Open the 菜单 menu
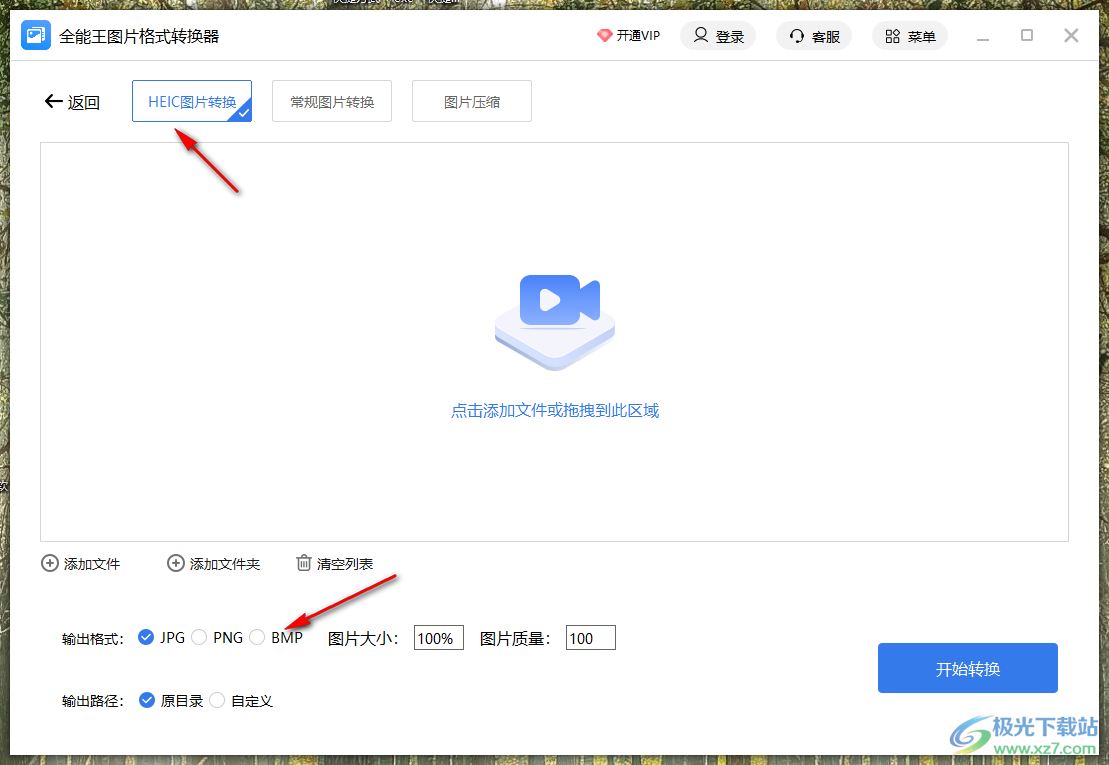 click(910, 36)
